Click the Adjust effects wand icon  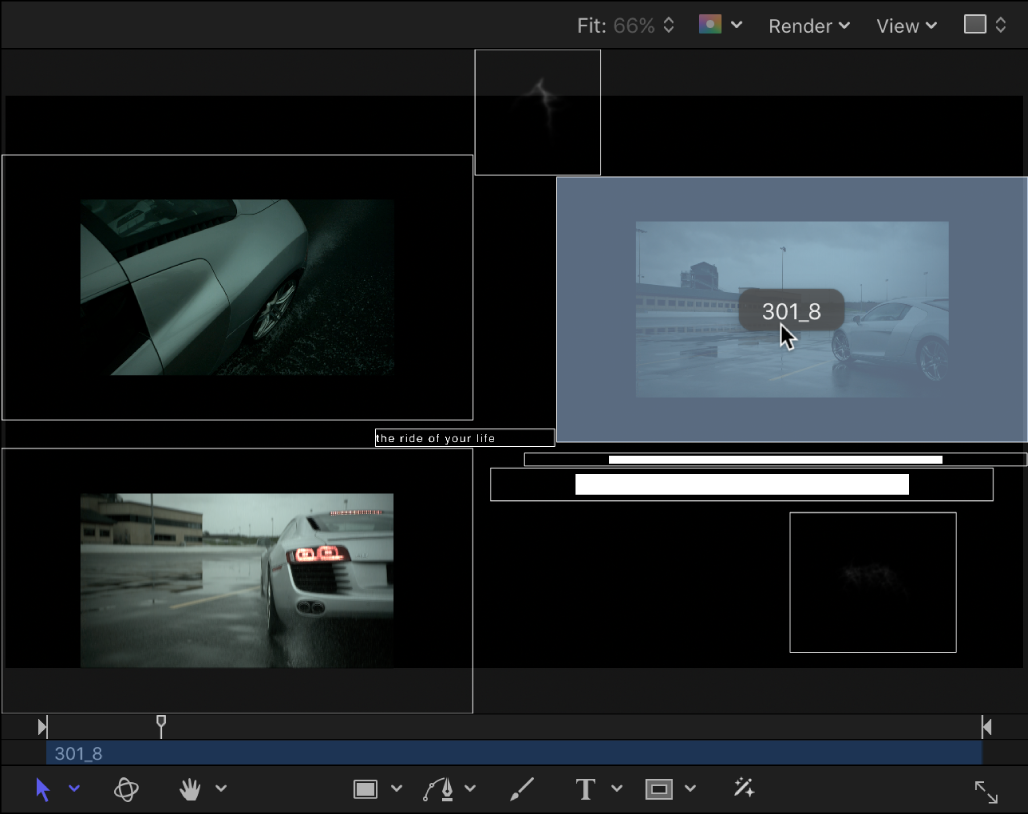click(x=744, y=789)
